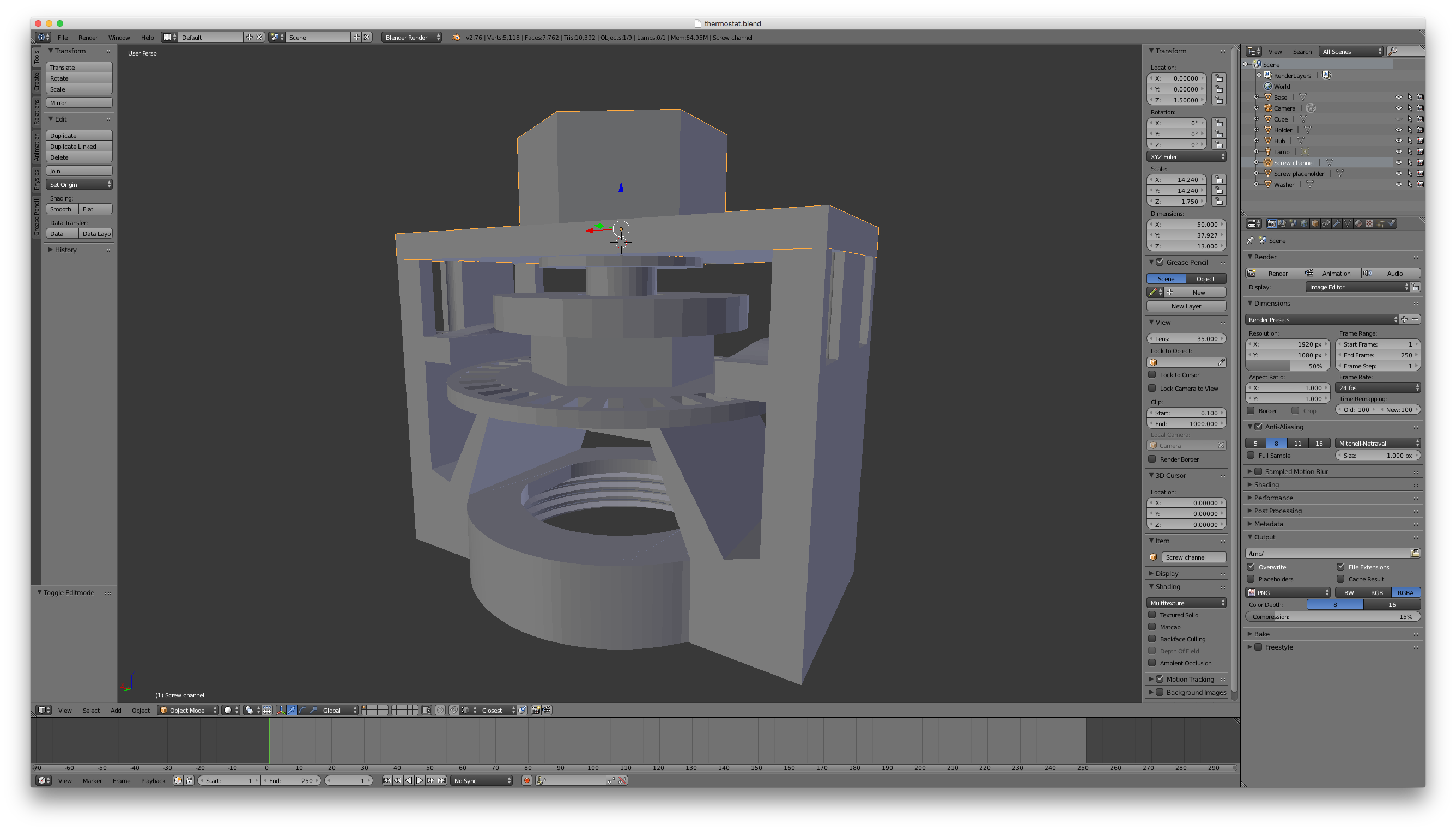Open the 3D view Add menu
The image size is (1456, 831).
click(116, 711)
